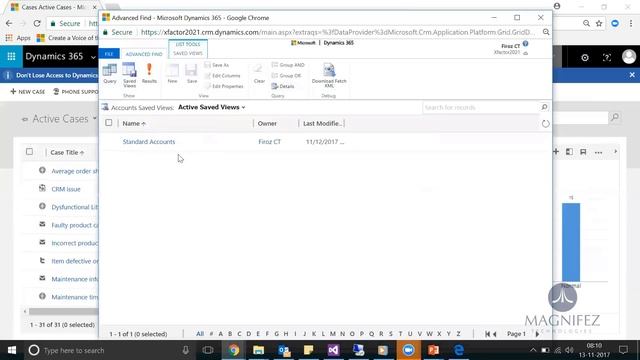Open the chart more options ellipsis
This screenshot has height=360, width=640.
(x=598, y=152)
